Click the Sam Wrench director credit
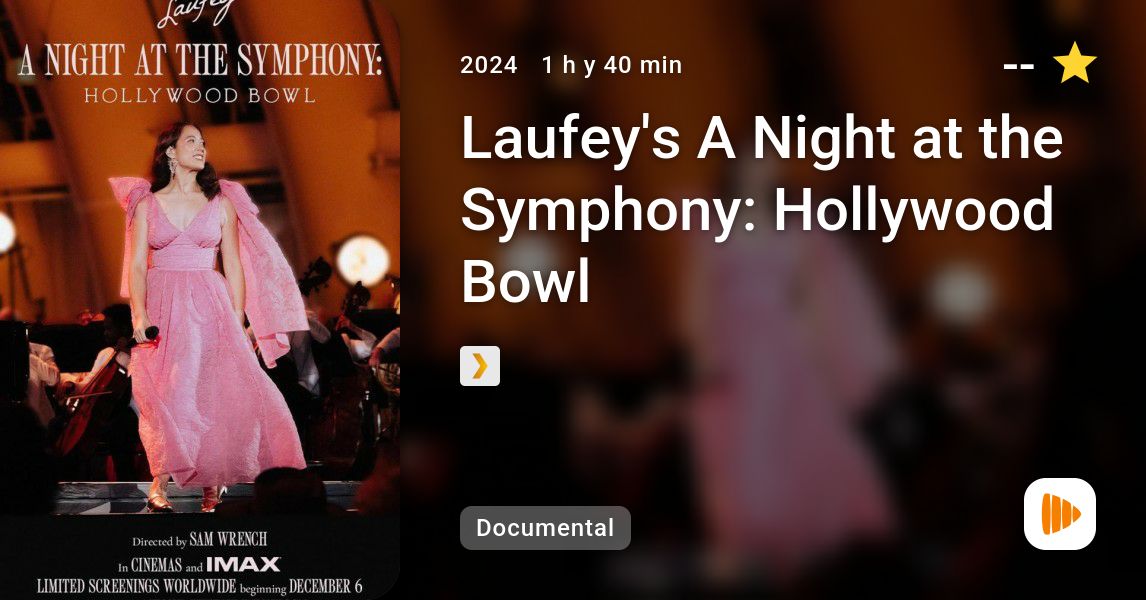Screen dimensions: 1146x600 (228, 539)
